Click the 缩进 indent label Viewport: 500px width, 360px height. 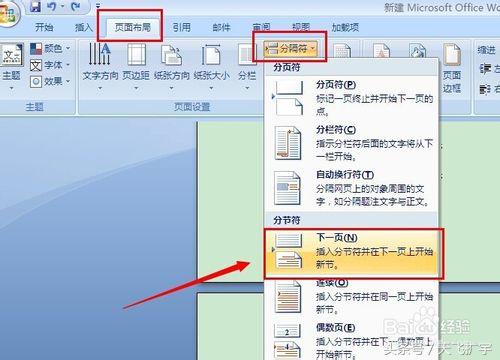pyautogui.click(x=486, y=50)
